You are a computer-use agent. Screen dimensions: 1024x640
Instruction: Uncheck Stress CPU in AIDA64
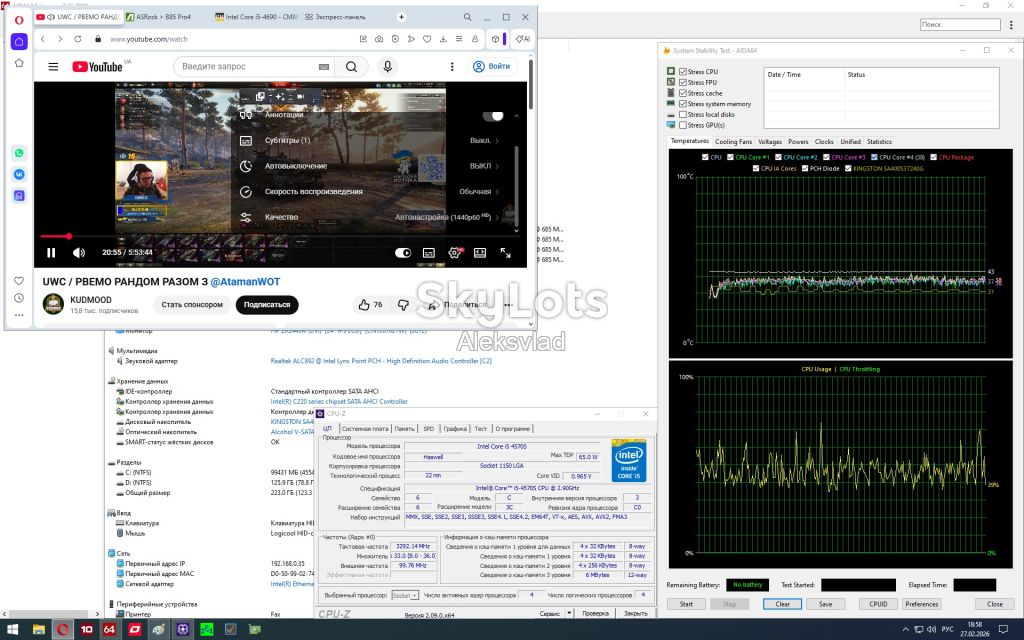tap(683, 72)
